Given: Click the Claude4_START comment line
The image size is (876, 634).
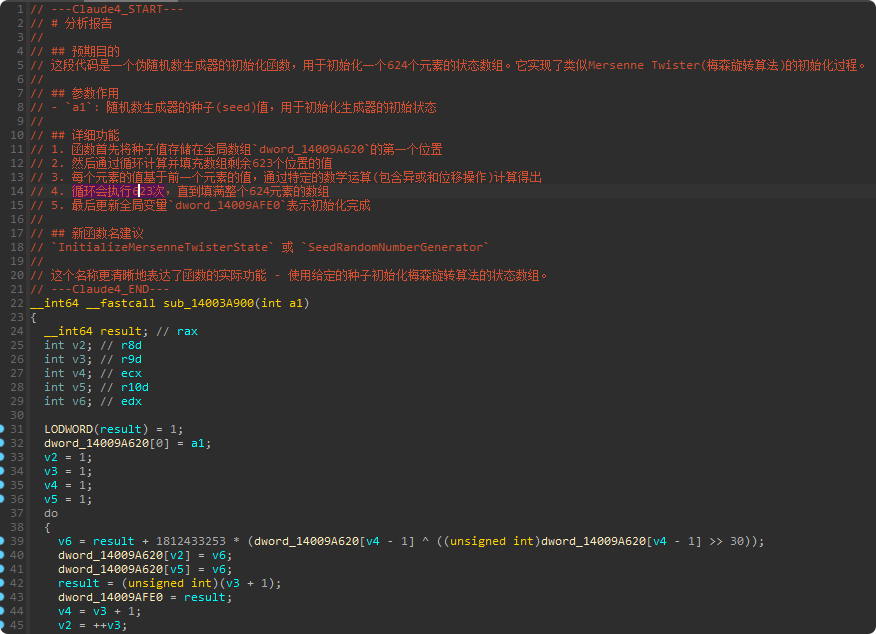Looking at the screenshot, I should coord(106,9).
